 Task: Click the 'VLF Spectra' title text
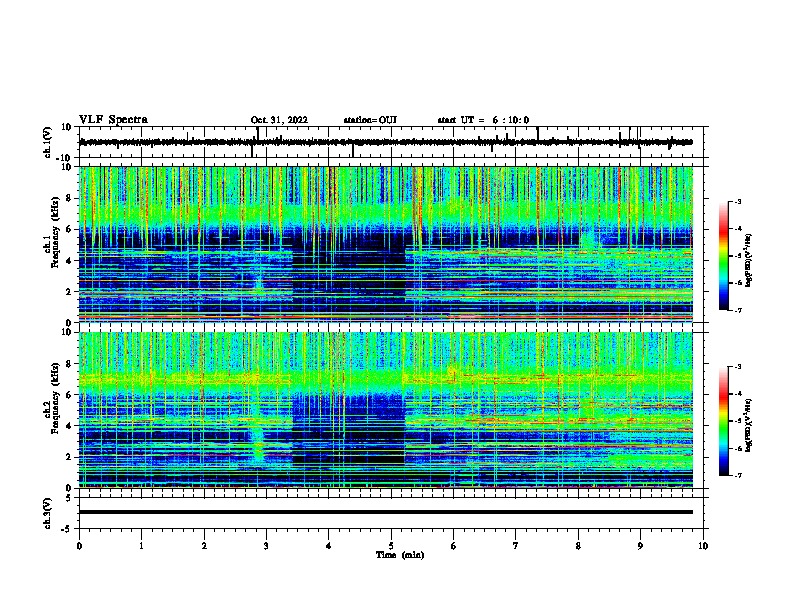(x=113, y=120)
